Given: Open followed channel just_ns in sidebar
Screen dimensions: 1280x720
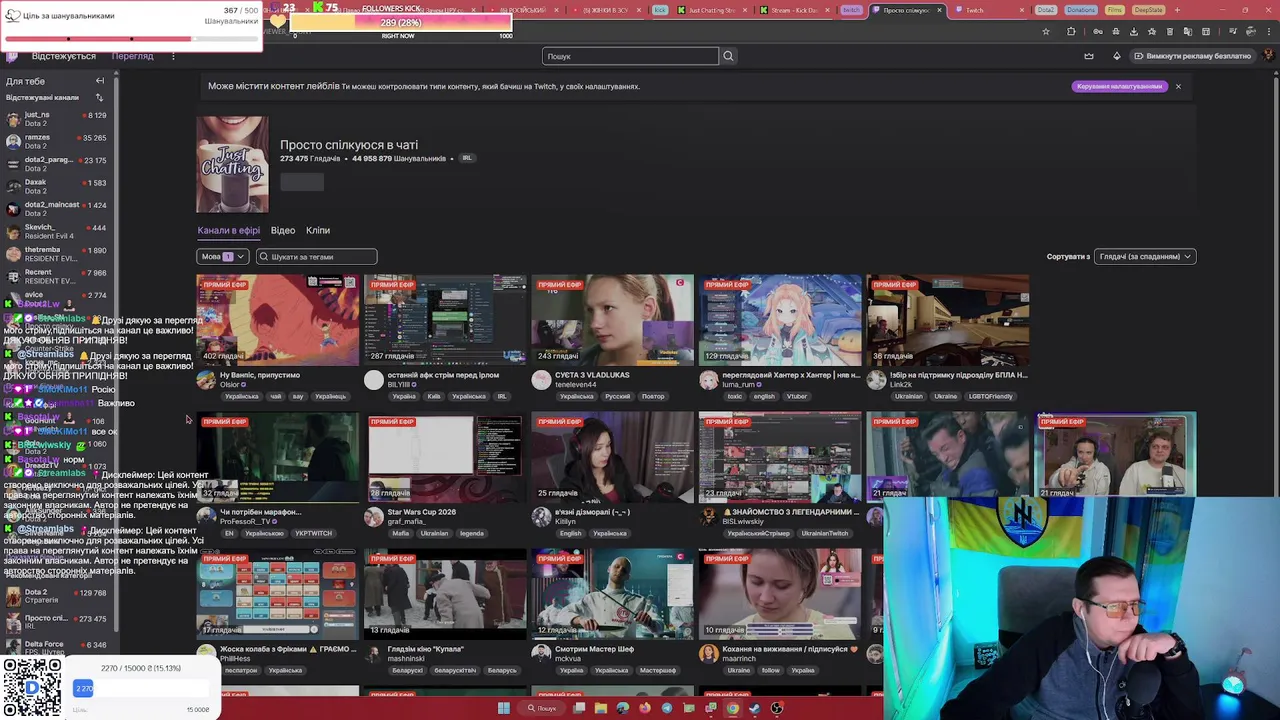Looking at the screenshot, I should pos(56,119).
